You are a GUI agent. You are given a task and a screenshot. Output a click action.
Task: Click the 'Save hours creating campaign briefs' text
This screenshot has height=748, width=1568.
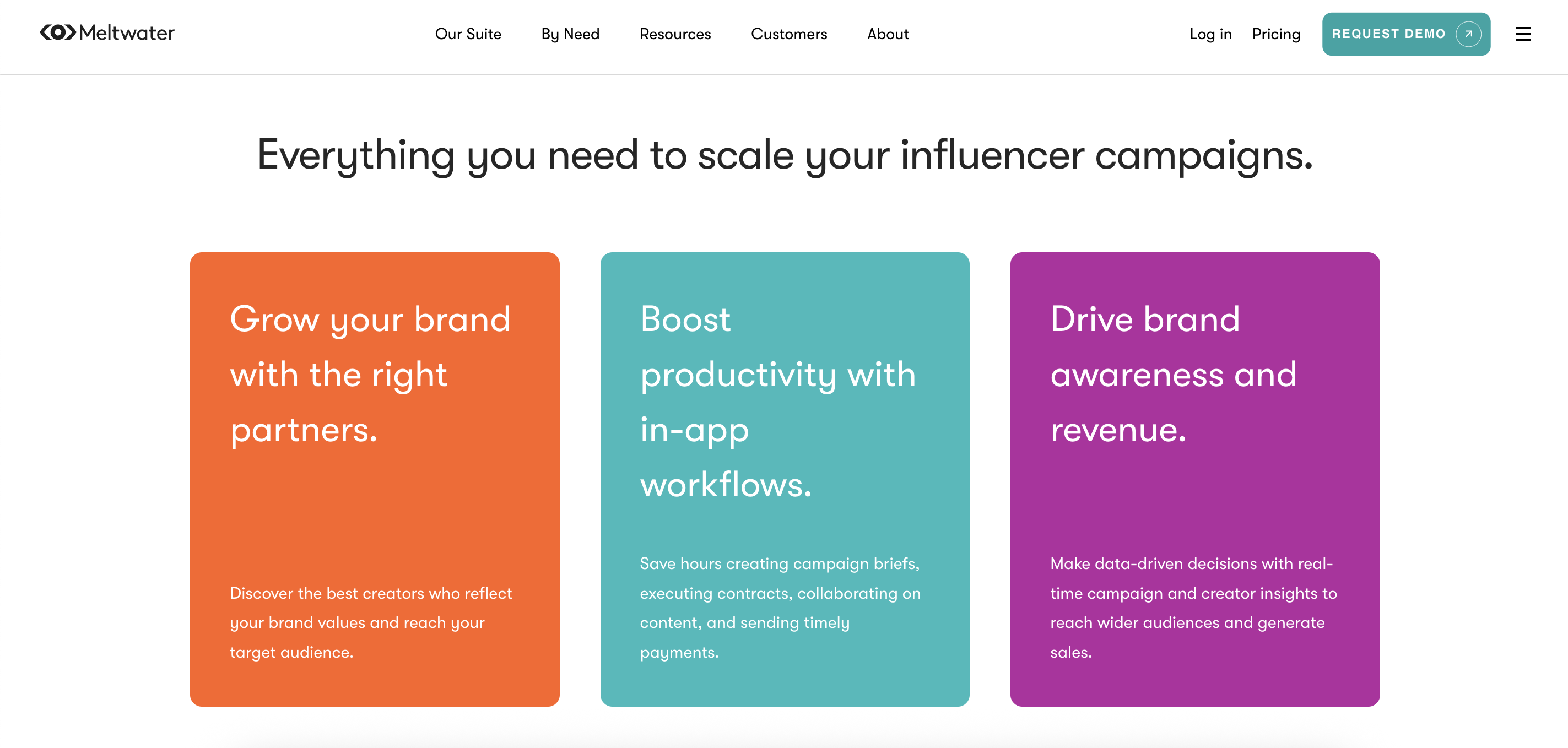(780, 608)
